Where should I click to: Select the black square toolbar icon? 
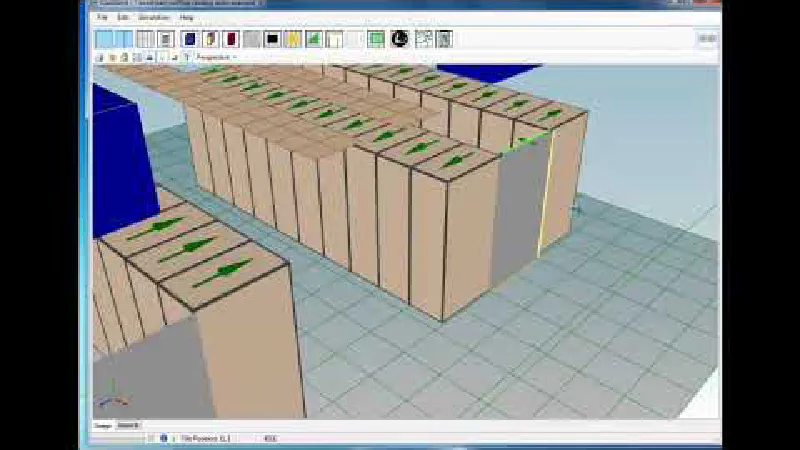click(272, 39)
